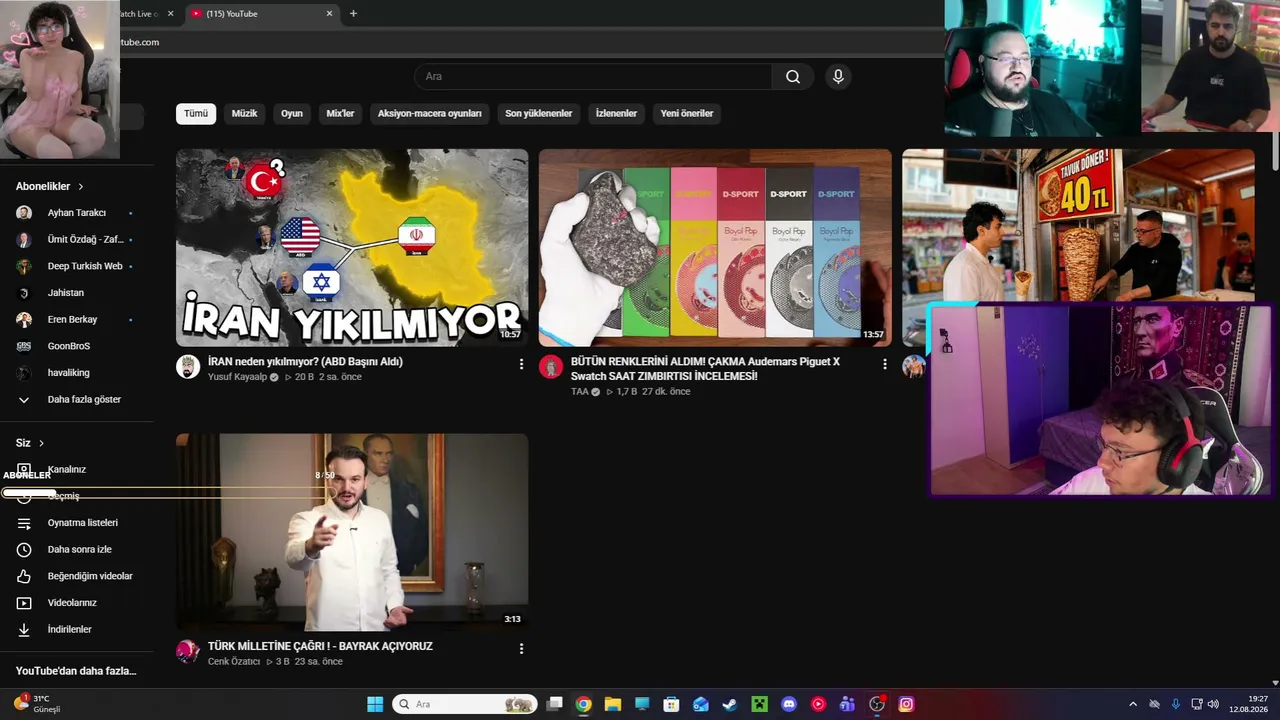
Task: Play the Audemars Piguet Swatch thumbnail
Action: point(715,248)
